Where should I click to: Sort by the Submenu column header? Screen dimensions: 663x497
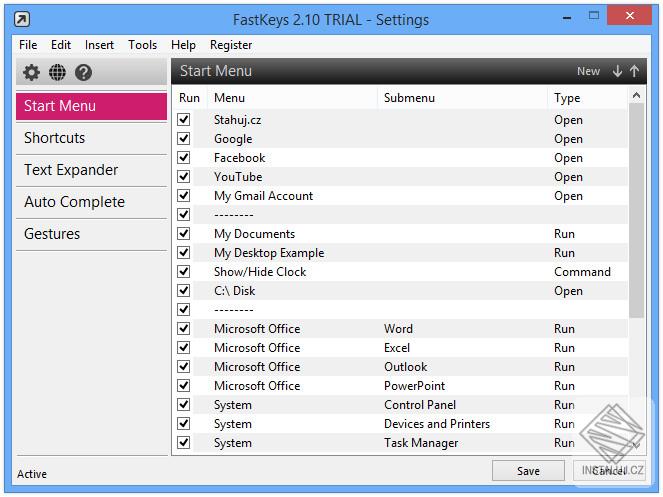463,98
